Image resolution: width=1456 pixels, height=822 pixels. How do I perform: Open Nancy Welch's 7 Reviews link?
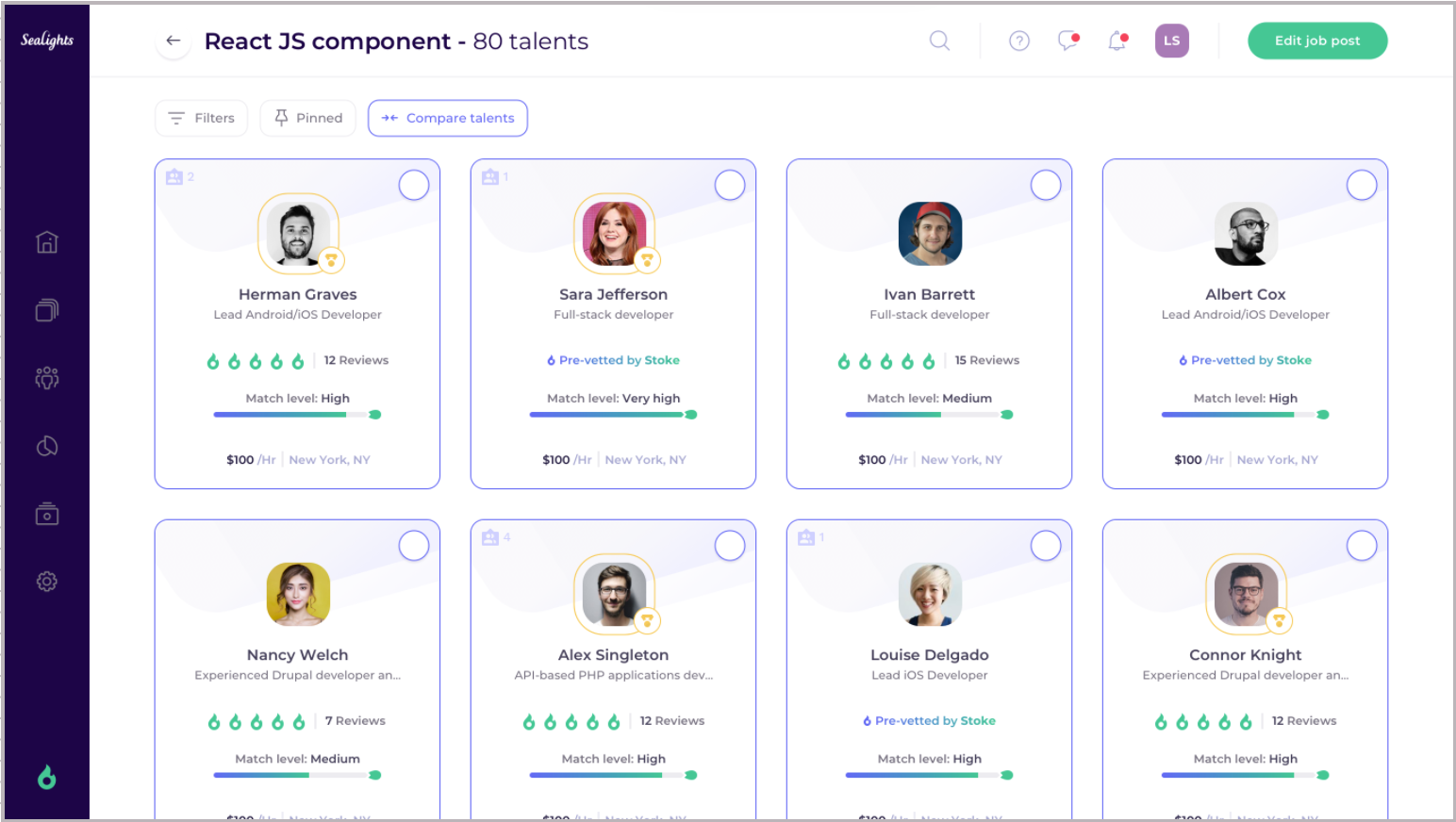[x=356, y=720]
